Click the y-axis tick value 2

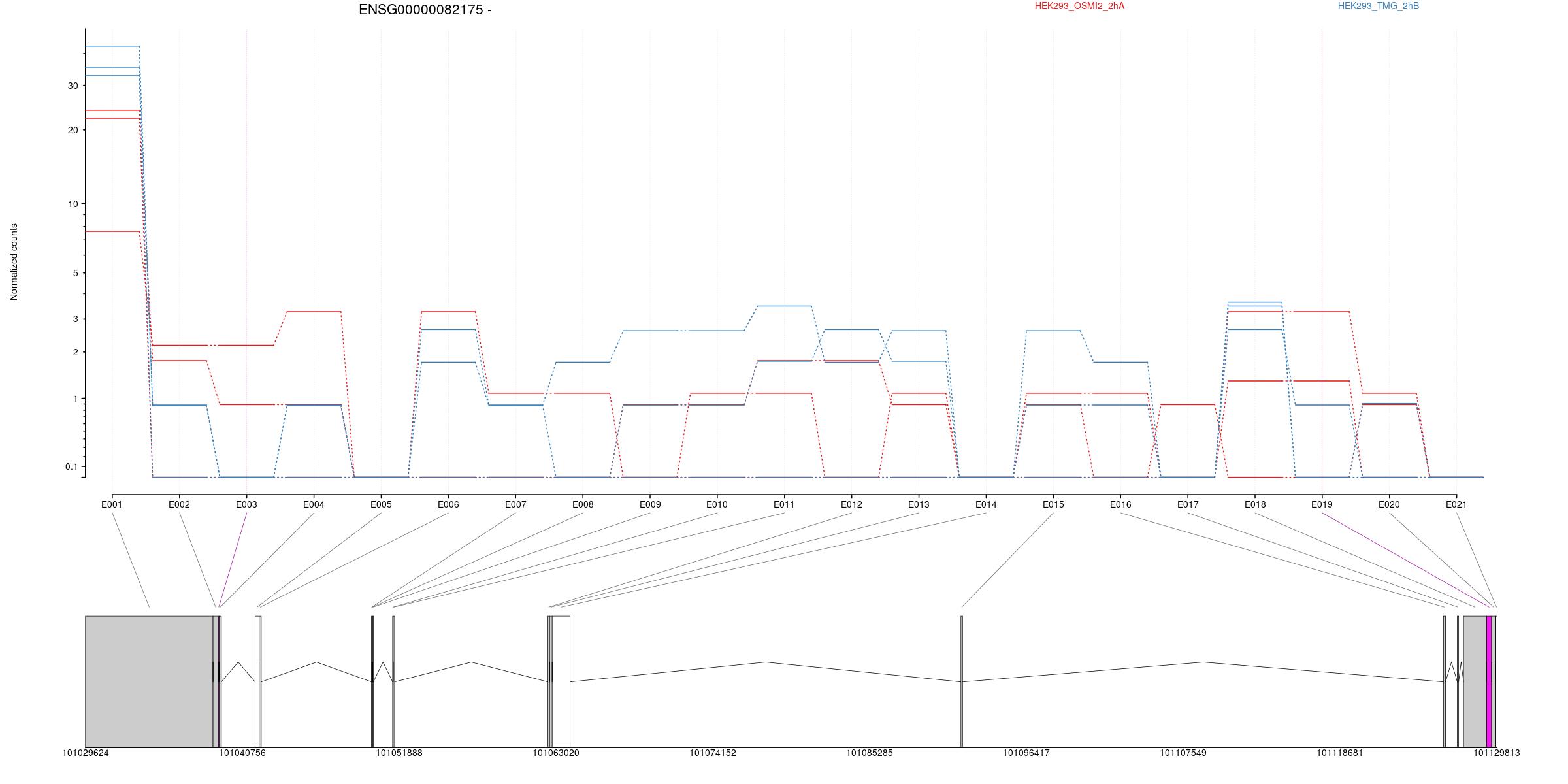coord(75,353)
